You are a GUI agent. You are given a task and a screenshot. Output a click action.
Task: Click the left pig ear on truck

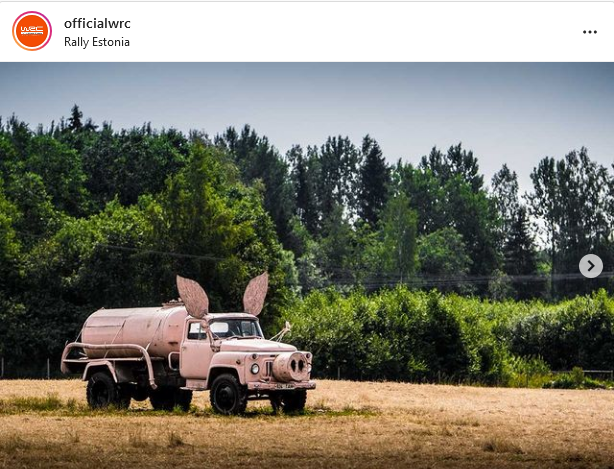click(192, 296)
